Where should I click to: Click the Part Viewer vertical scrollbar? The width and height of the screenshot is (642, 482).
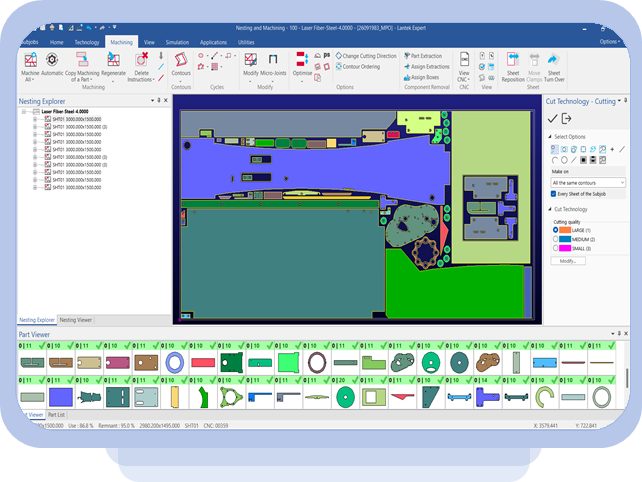click(x=626, y=378)
